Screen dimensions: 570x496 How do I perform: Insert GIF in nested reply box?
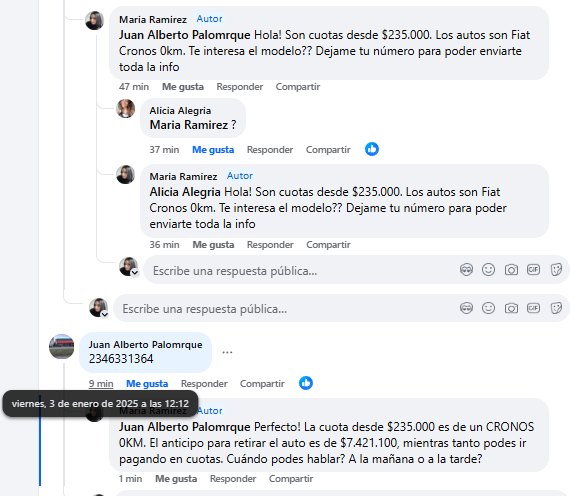tap(533, 270)
